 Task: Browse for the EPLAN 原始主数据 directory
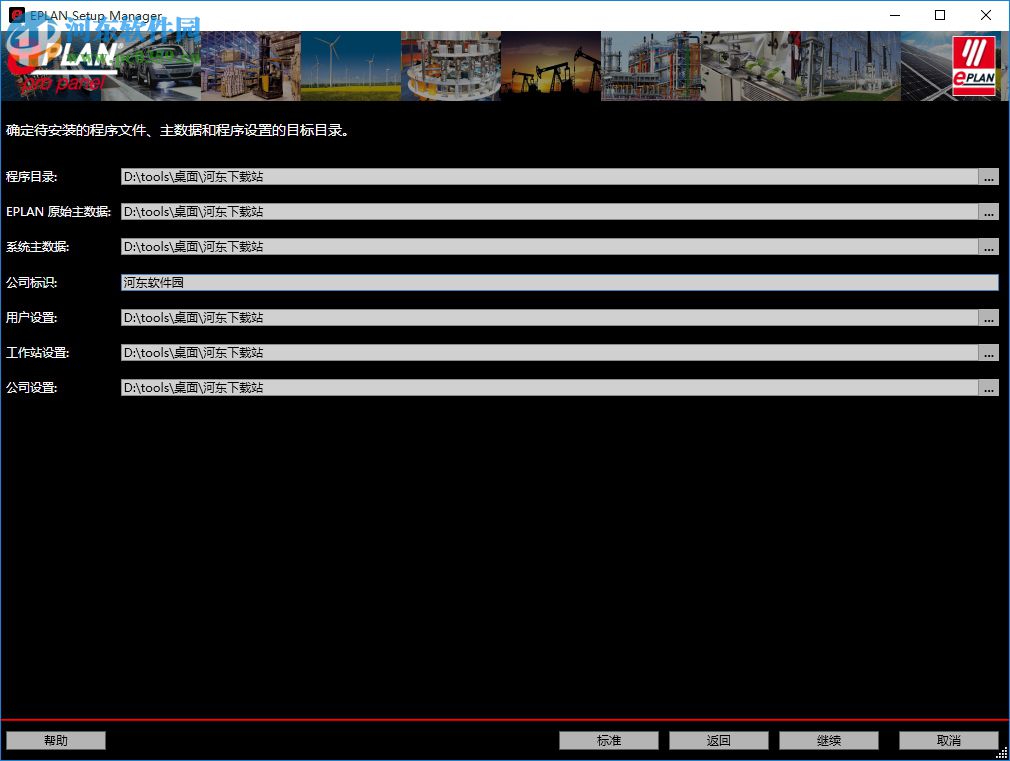click(989, 211)
